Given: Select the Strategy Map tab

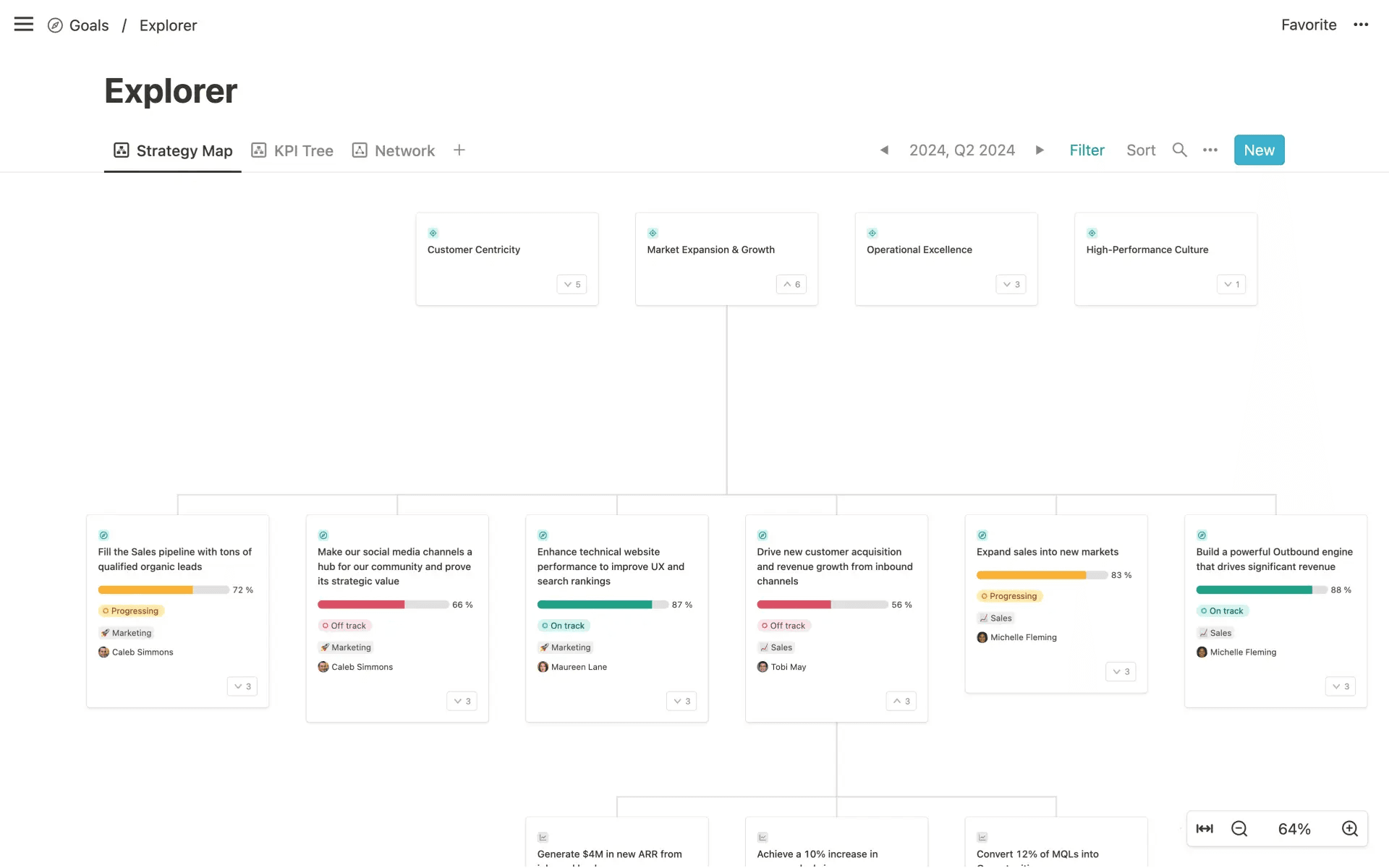Looking at the screenshot, I should coord(185,150).
